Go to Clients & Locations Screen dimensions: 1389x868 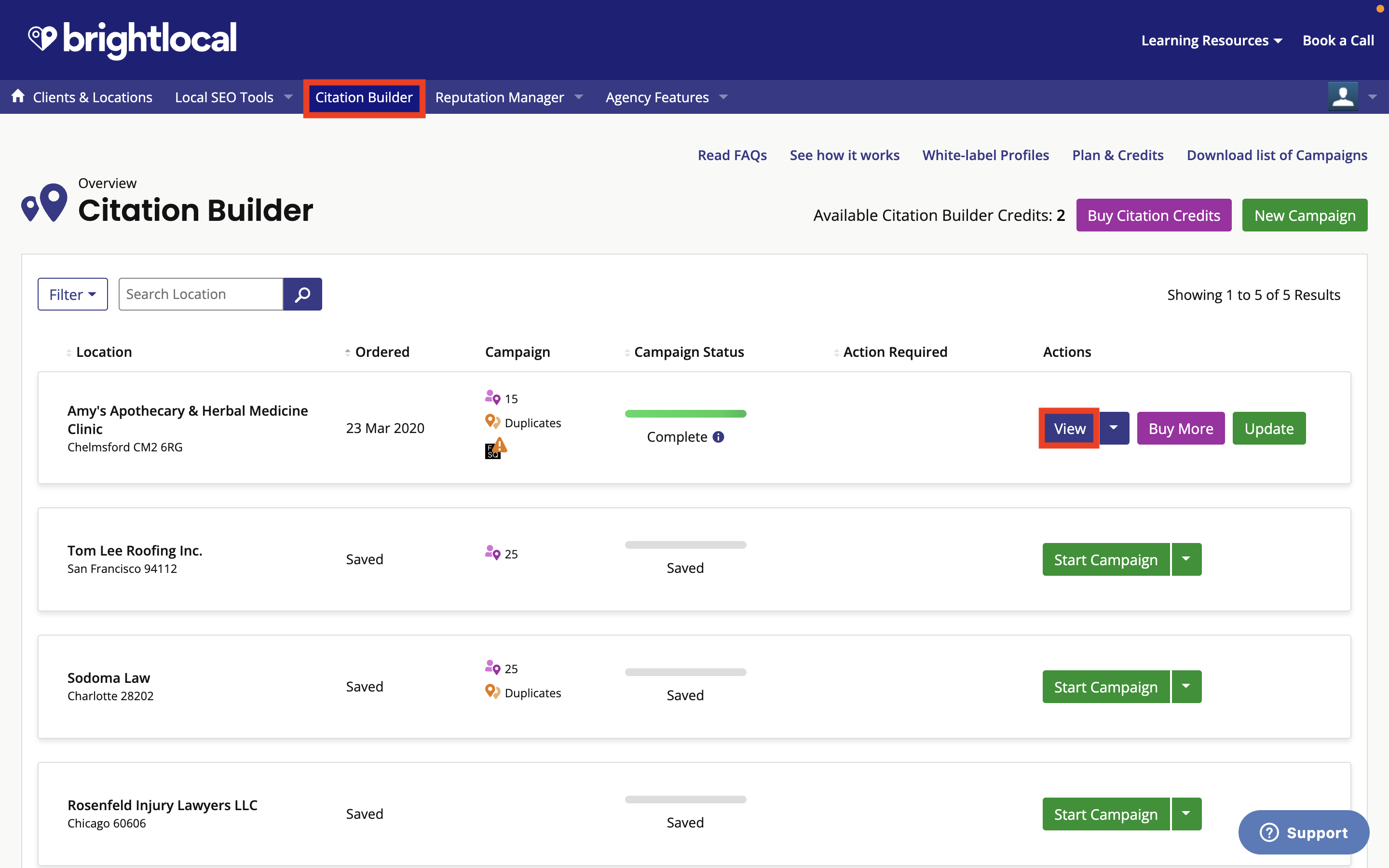pyautogui.click(x=93, y=97)
